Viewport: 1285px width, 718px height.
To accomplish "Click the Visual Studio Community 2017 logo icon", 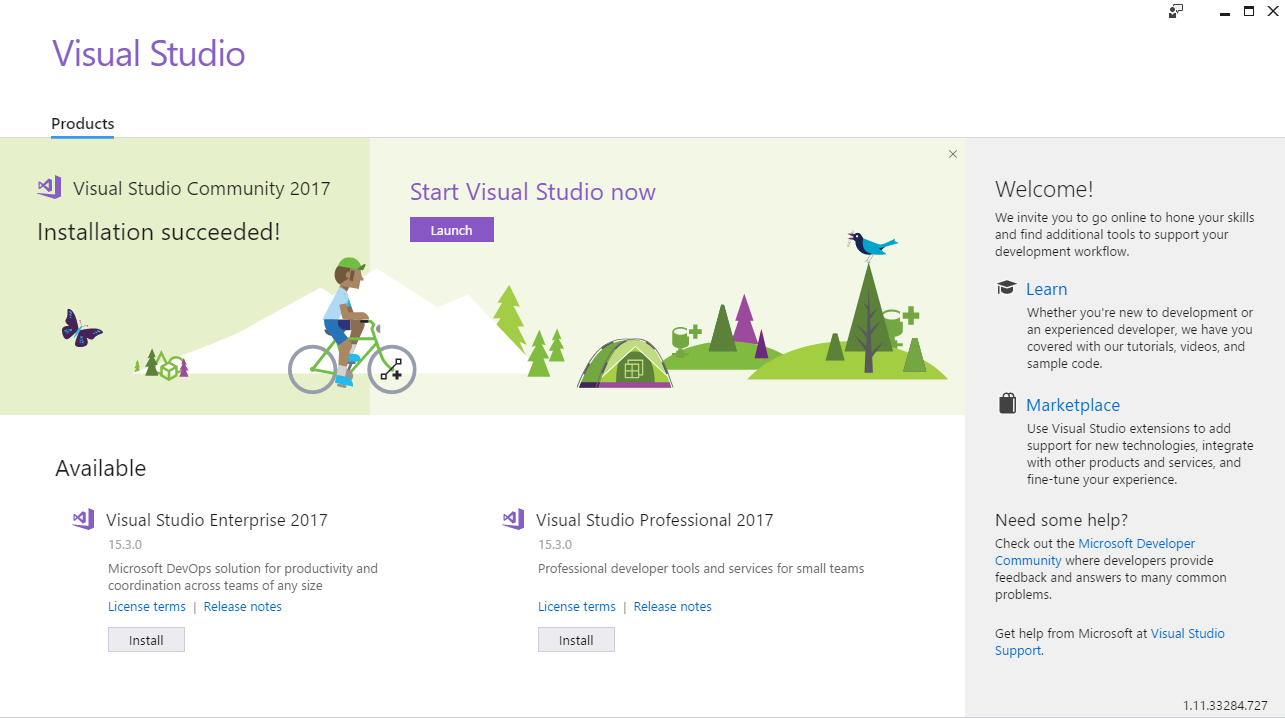I will 49,187.
